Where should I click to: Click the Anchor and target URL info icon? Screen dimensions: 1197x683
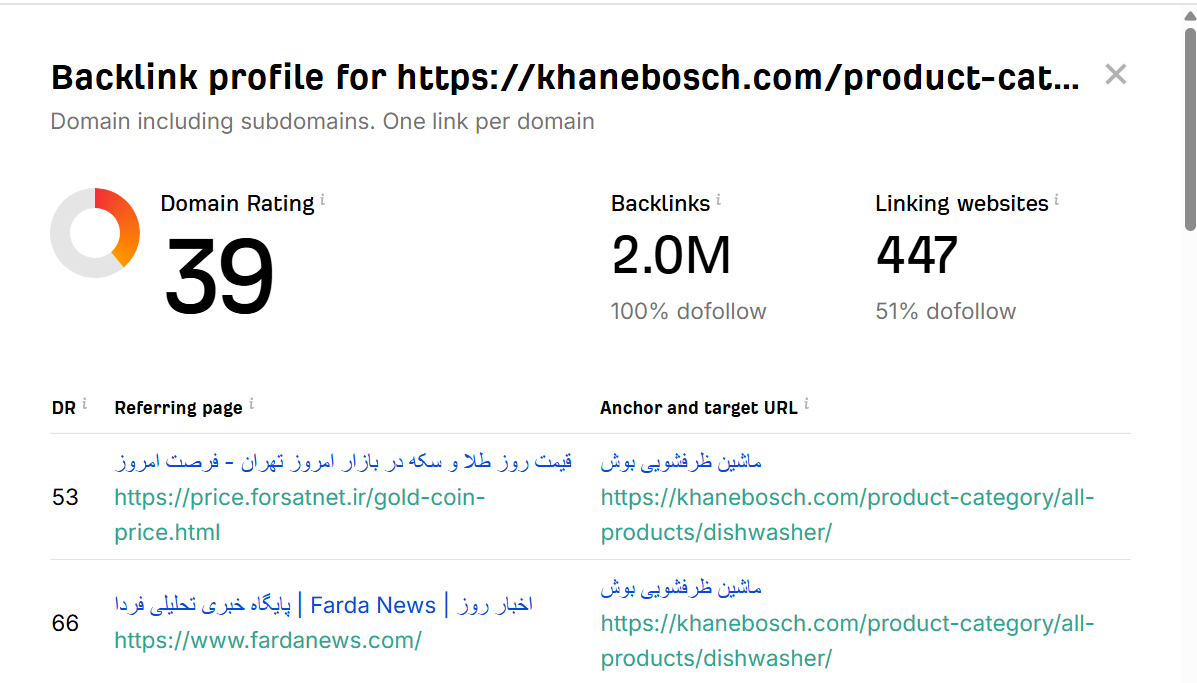[x=807, y=404]
